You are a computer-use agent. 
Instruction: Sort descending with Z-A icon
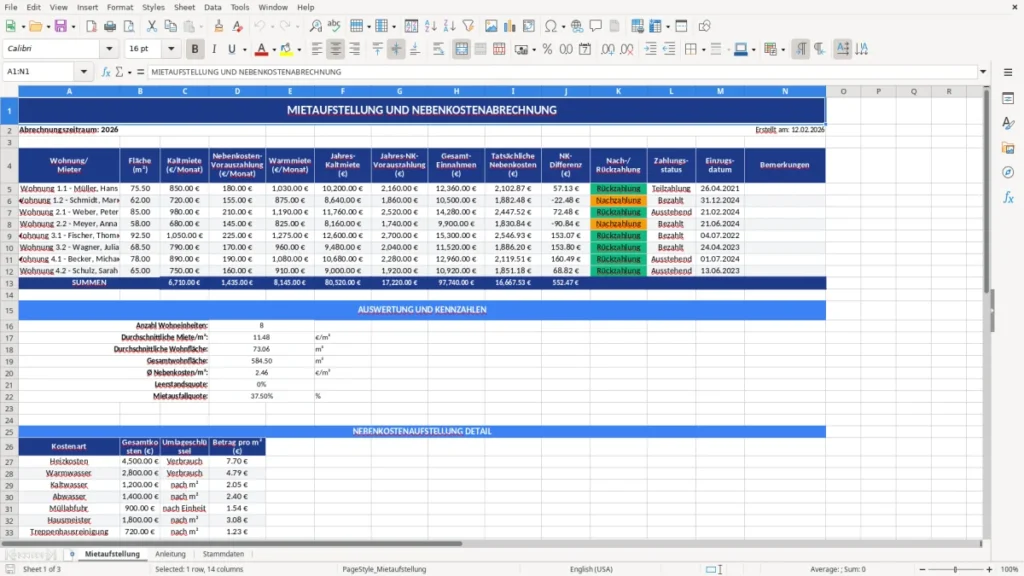pos(449,26)
